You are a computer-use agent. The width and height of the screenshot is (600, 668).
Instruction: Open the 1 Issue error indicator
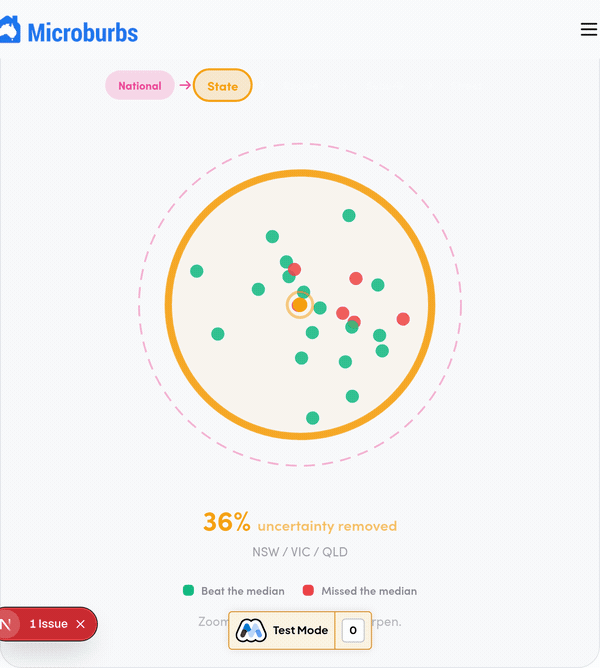point(48,624)
